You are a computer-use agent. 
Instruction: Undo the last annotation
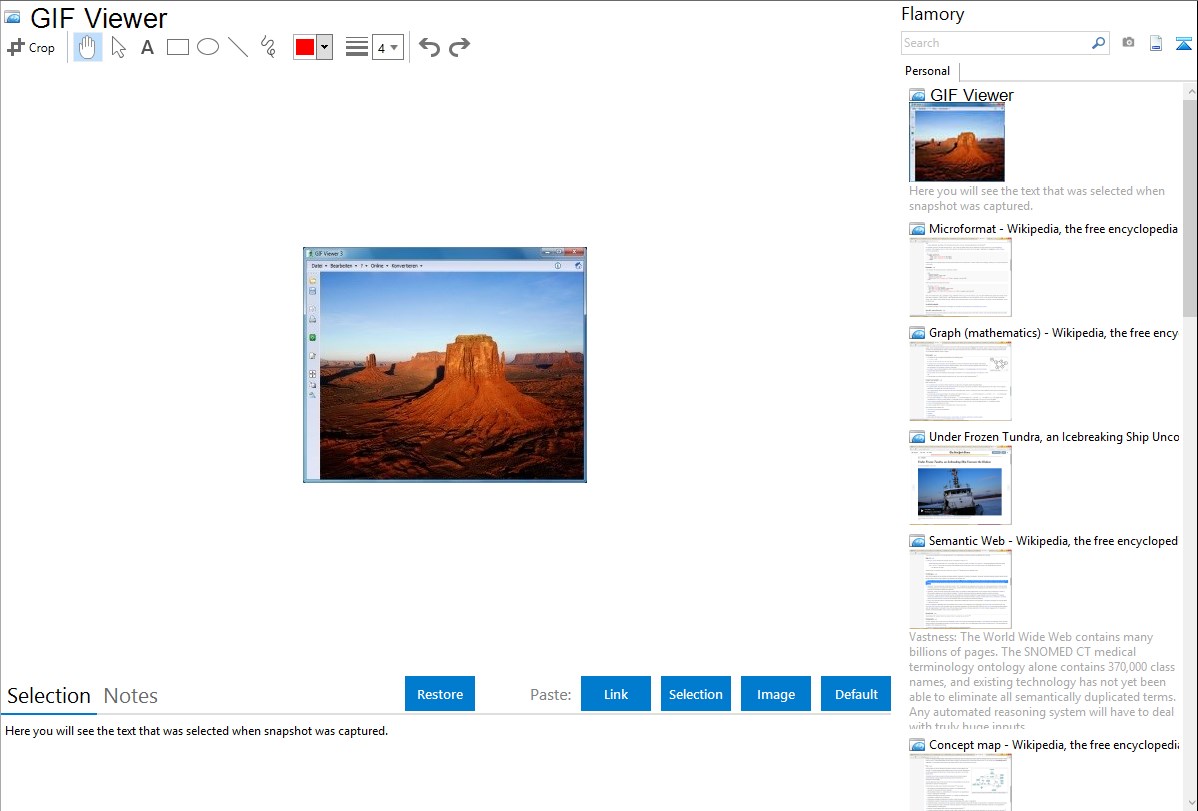point(429,47)
